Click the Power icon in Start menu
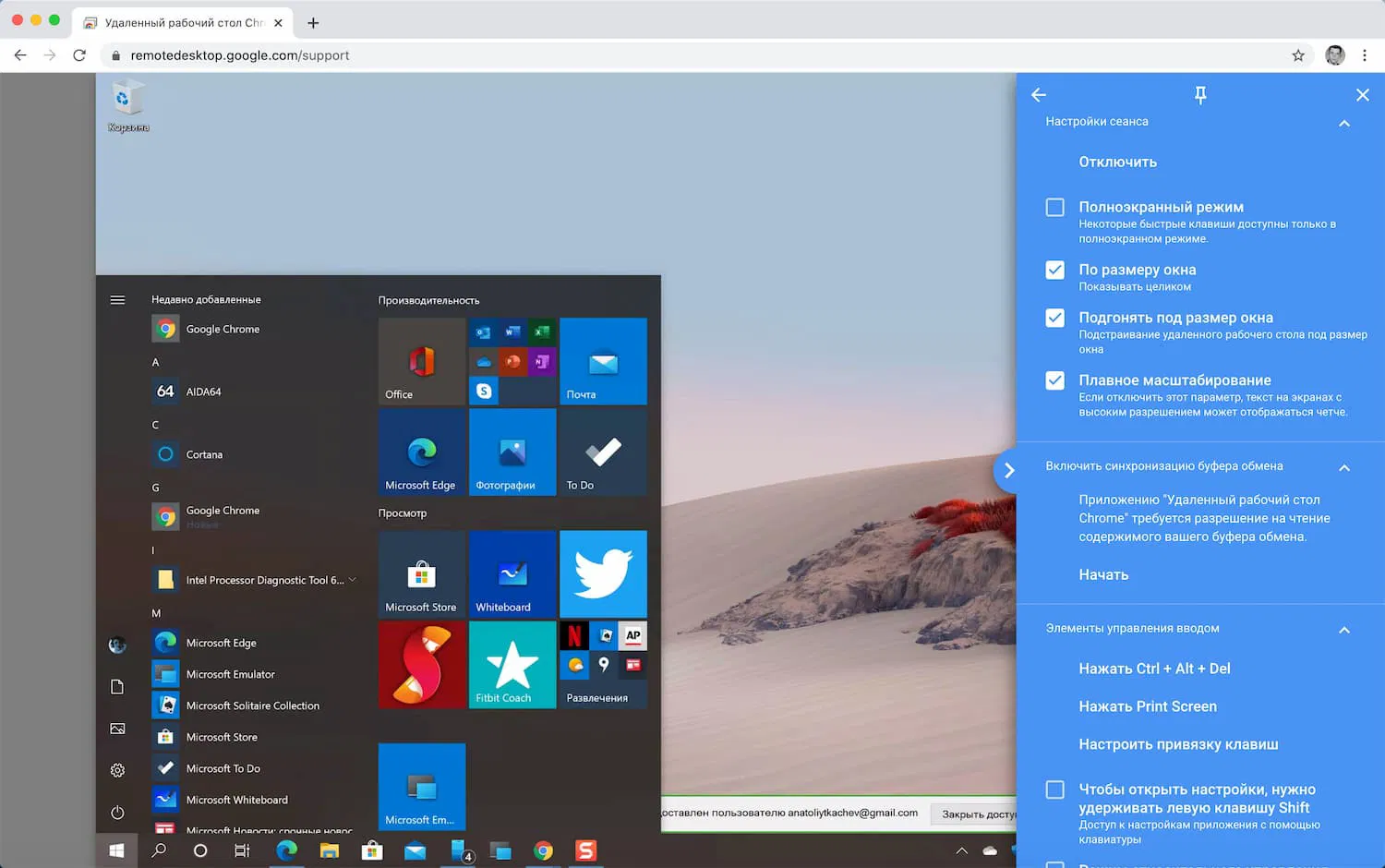This screenshot has height=868, width=1385. pyautogui.click(x=117, y=813)
